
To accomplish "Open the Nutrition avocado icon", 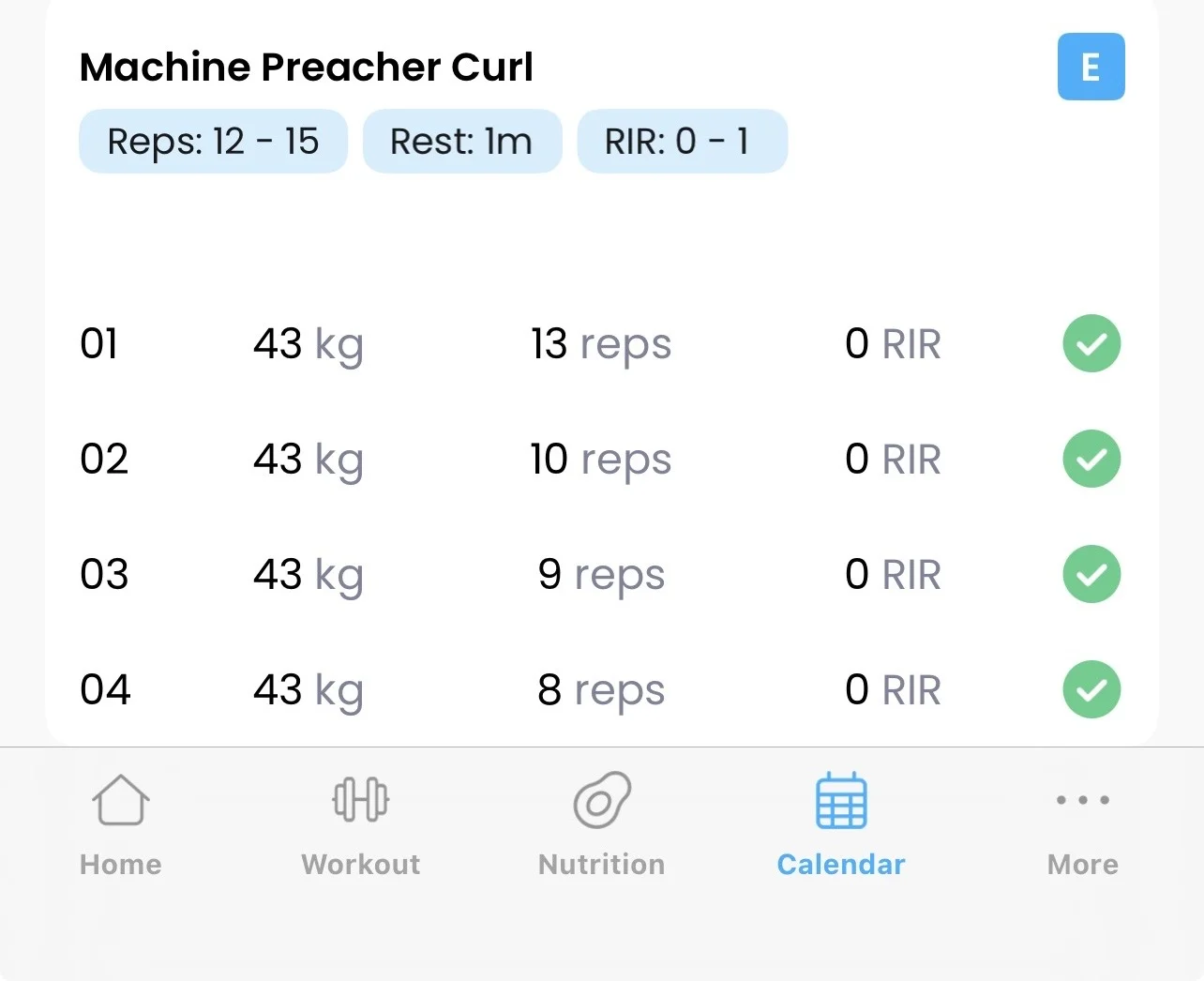I will (601, 800).
